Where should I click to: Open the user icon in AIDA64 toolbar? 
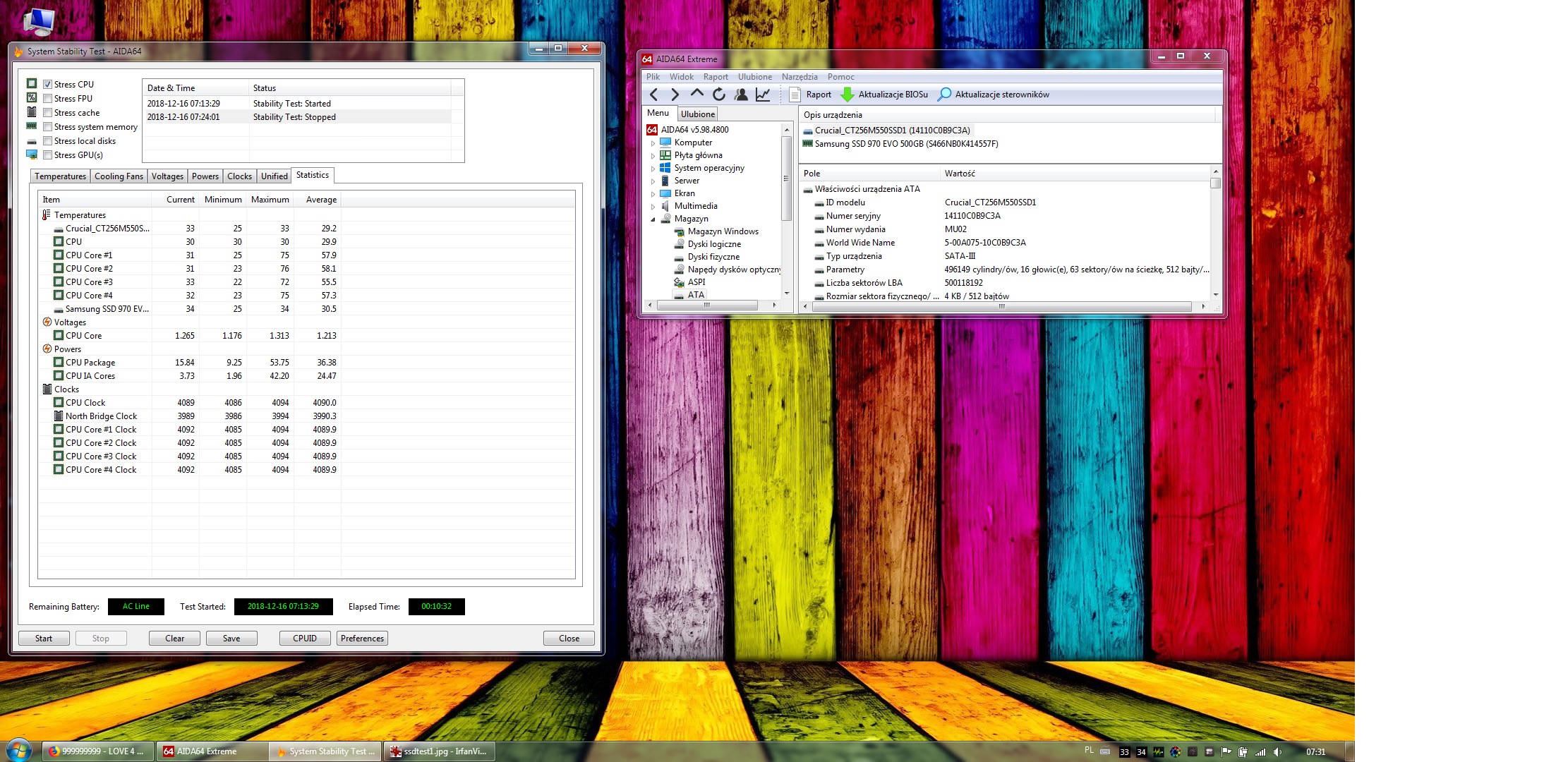click(x=741, y=95)
